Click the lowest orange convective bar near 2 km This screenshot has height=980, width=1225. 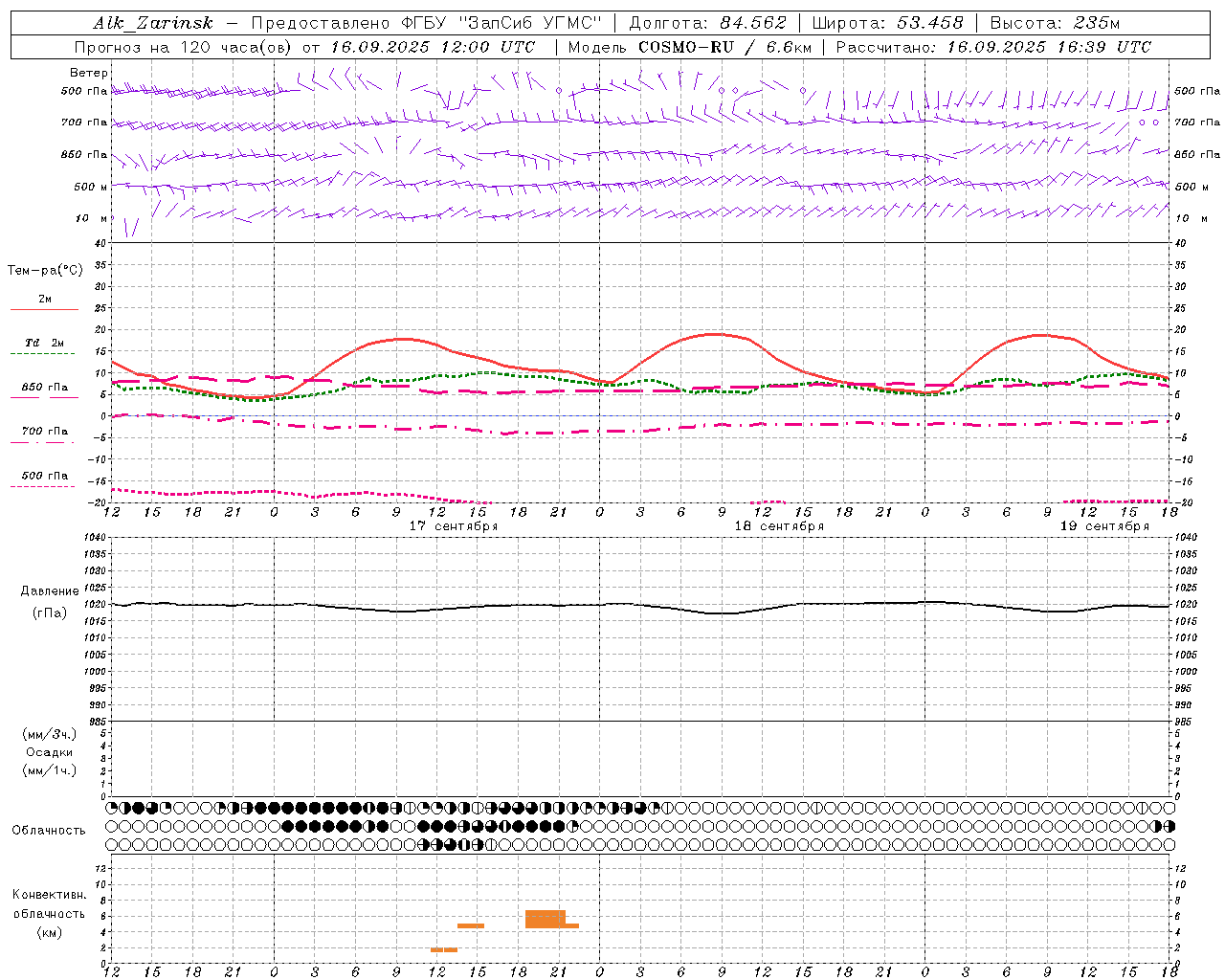443,949
